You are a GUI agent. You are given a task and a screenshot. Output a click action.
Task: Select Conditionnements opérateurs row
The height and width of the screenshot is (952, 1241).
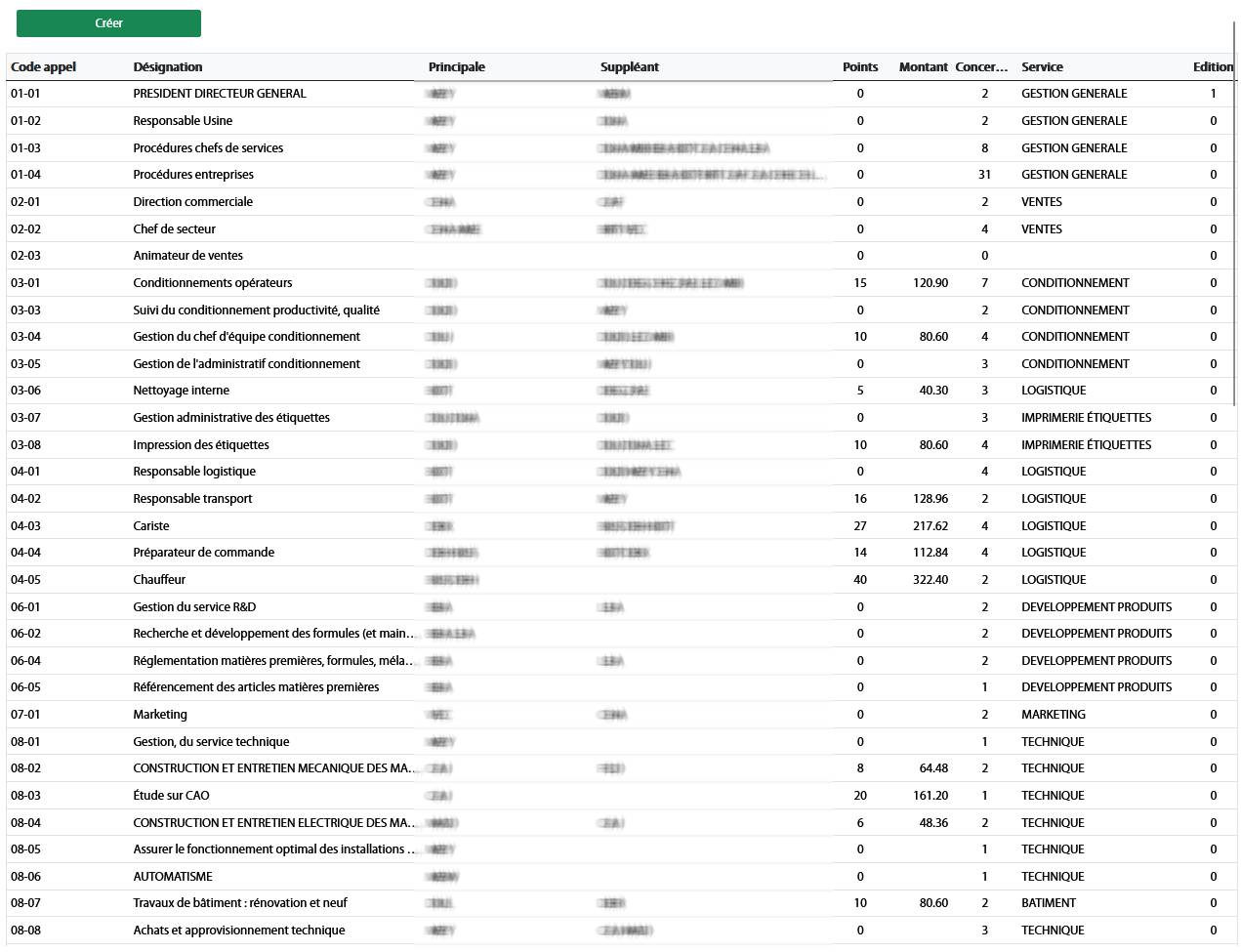(x=621, y=283)
